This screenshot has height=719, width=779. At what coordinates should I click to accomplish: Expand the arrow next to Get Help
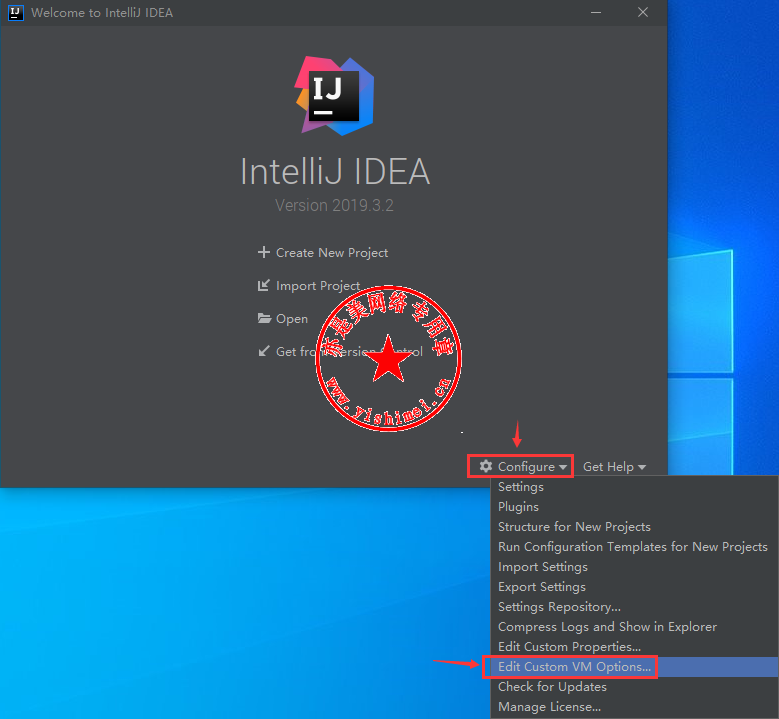[642, 468]
